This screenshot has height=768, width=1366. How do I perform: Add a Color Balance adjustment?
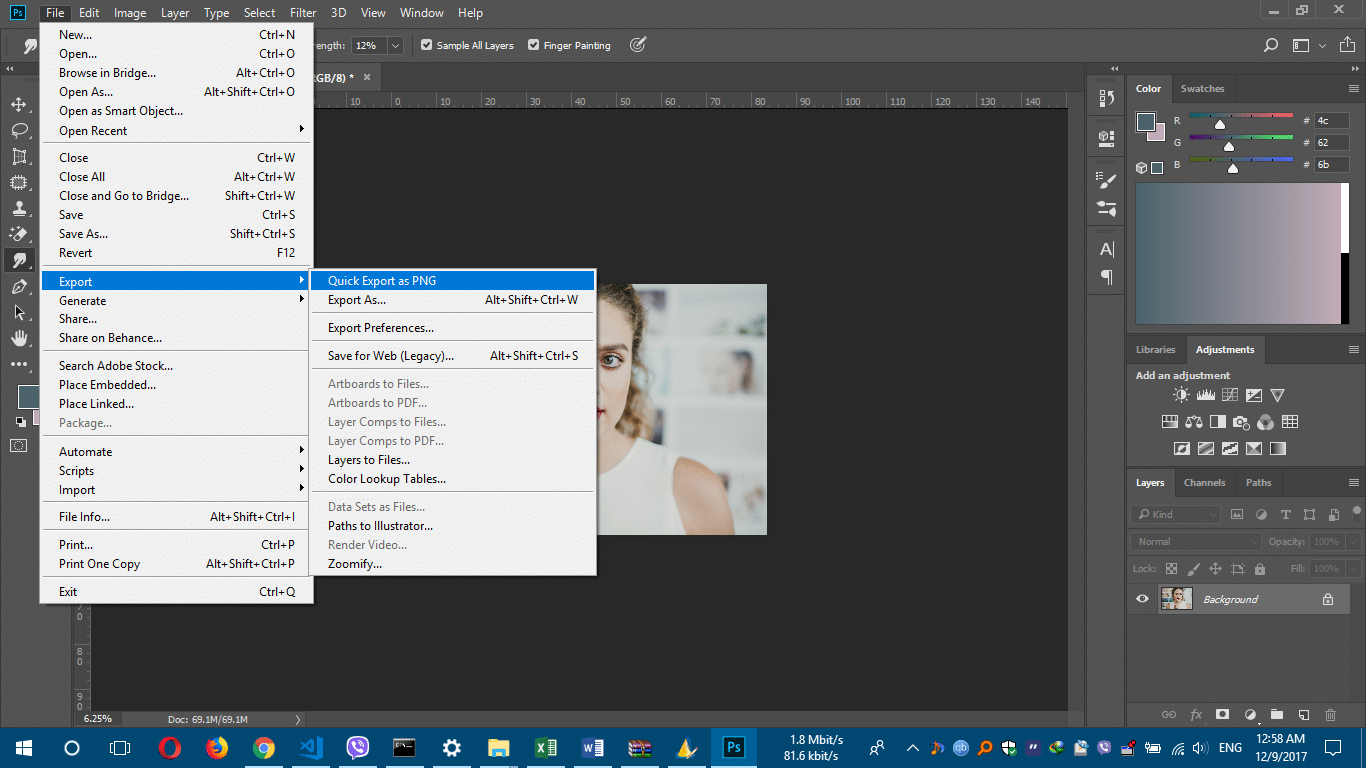[1193, 422]
